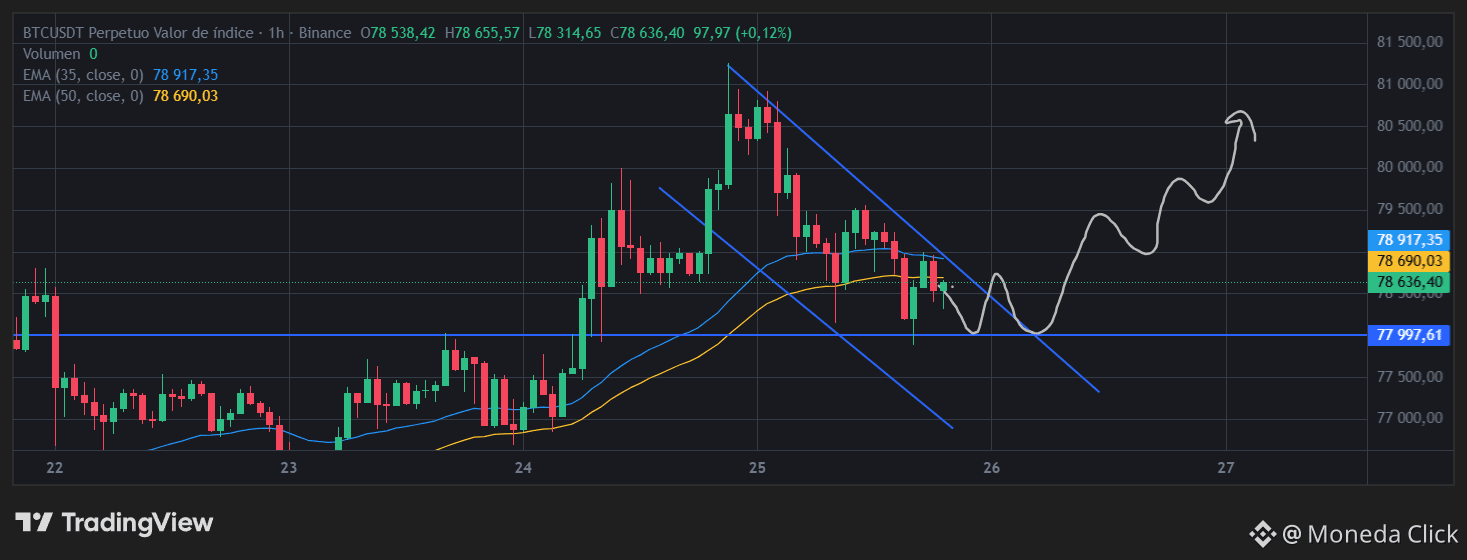Click date 27 on the time axis
Image resolution: width=1467 pixels, height=560 pixels.
[1226, 467]
